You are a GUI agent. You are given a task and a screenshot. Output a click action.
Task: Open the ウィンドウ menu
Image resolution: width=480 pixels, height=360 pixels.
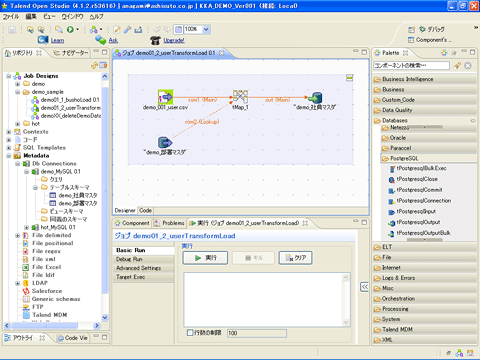click(x=72, y=17)
